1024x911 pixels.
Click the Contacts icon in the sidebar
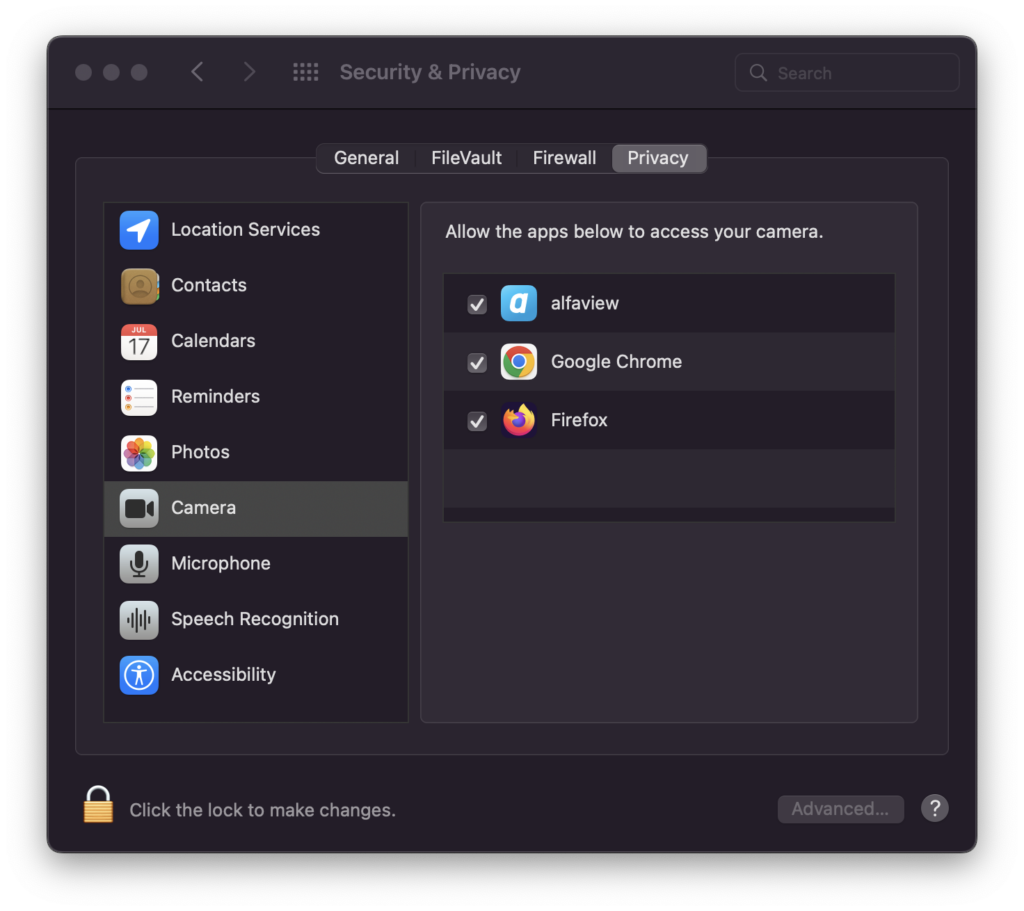point(138,285)
